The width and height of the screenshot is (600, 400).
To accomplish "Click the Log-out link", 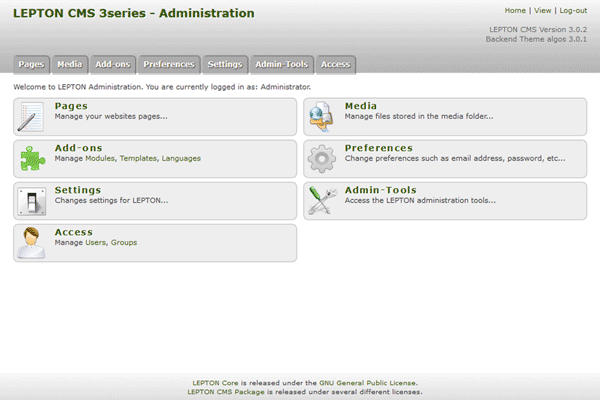I will pos(573,10).
